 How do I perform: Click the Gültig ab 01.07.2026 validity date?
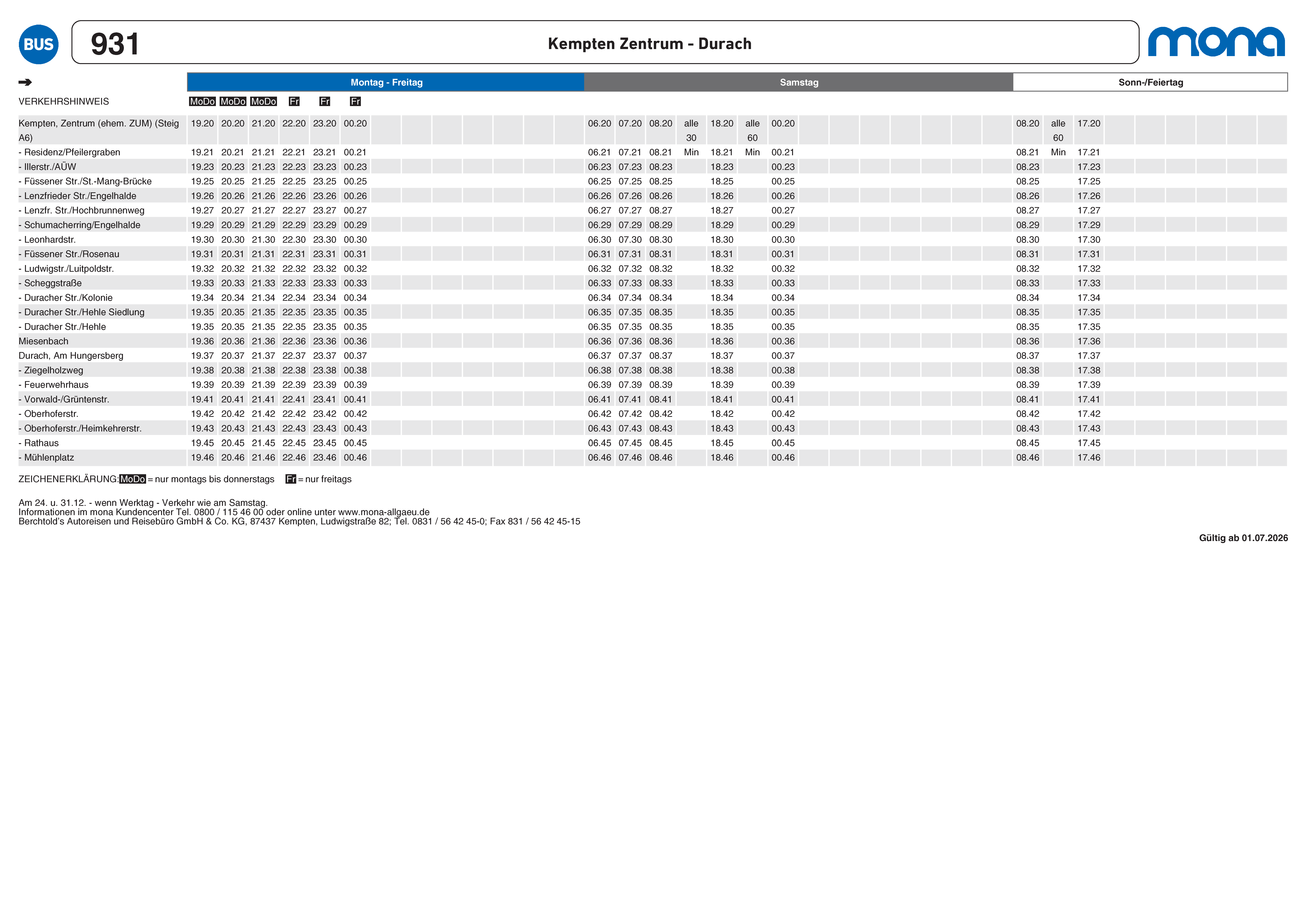[x=1243, y=538]
